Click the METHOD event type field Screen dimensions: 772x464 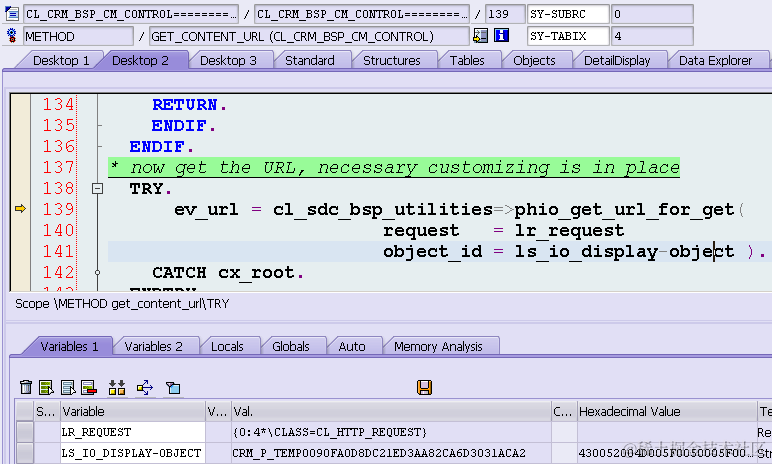click(78, 36)
